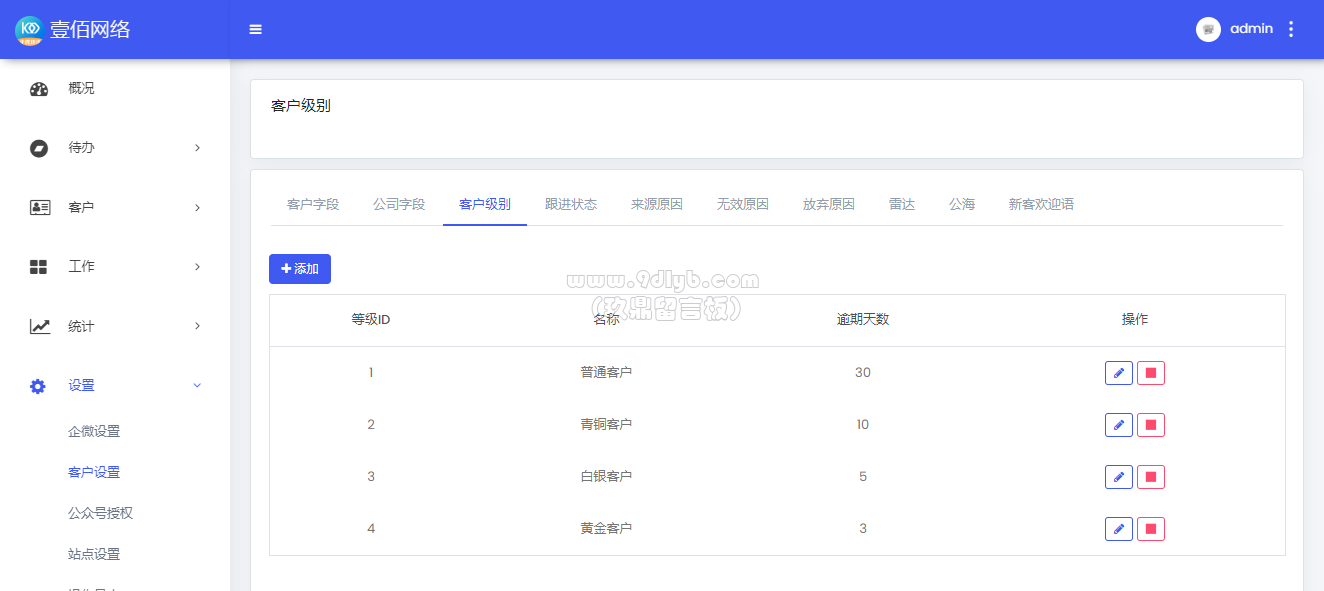Edit the 普通客户 row
Viewport: 1324px width, 591px height.
(1118, 373)
